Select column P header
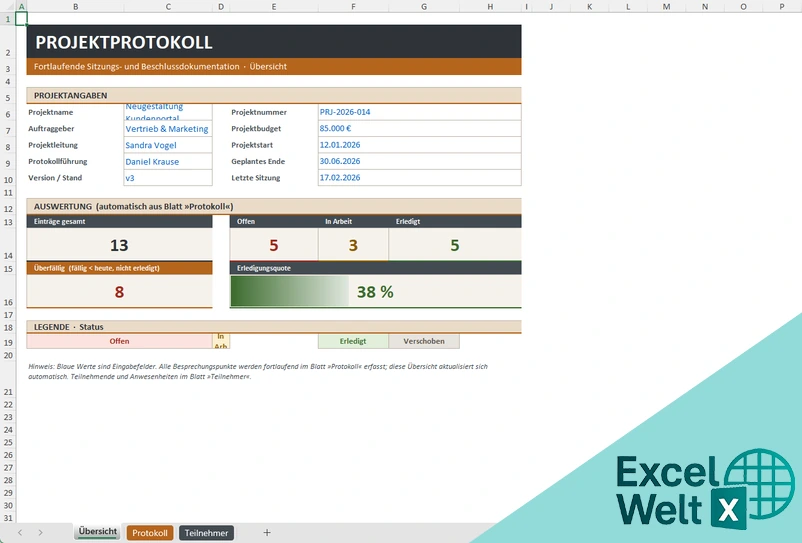The height and width of the screenshot is (543, 802). [782, 7]
